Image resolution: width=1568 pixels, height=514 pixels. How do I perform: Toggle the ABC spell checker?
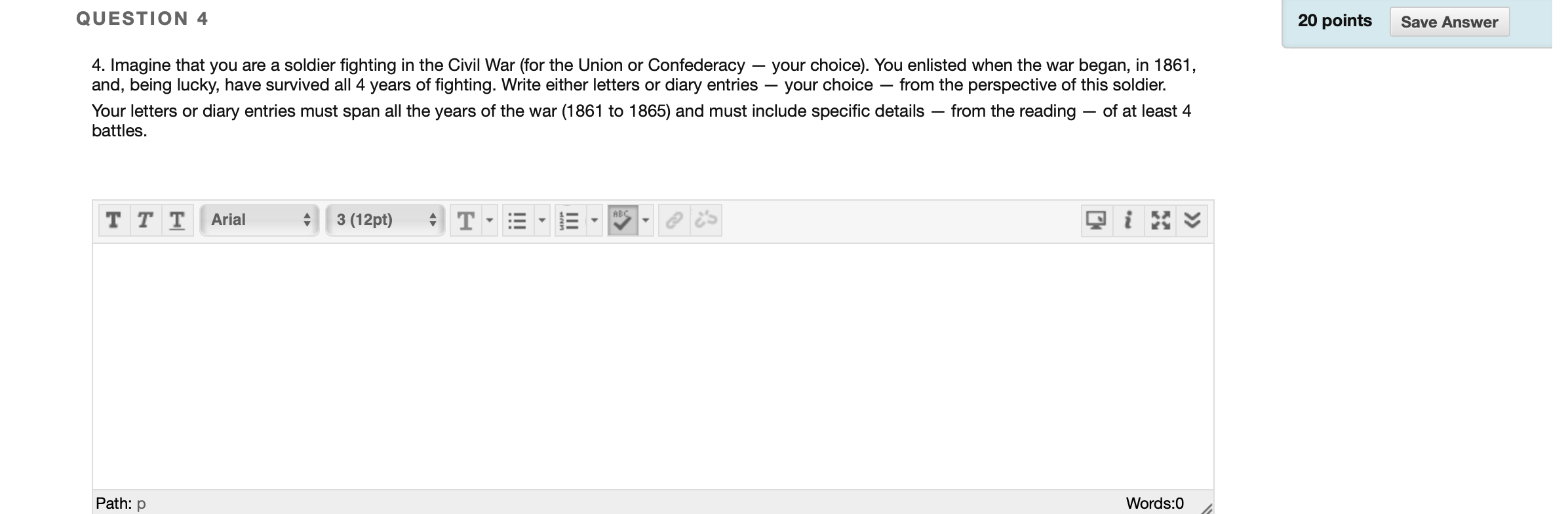click(x=623, y=220)
